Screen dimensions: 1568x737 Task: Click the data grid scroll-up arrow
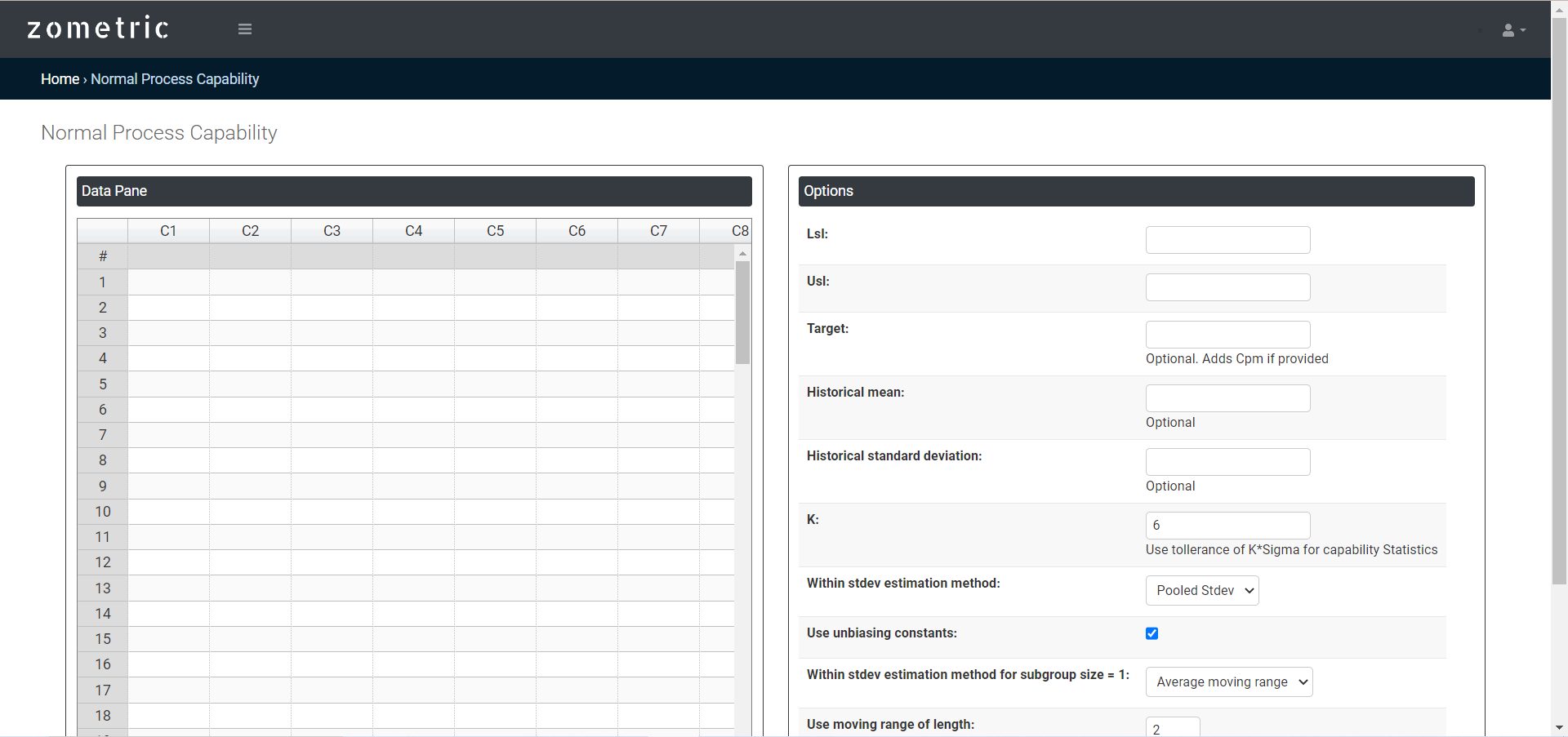click(742, 254)
